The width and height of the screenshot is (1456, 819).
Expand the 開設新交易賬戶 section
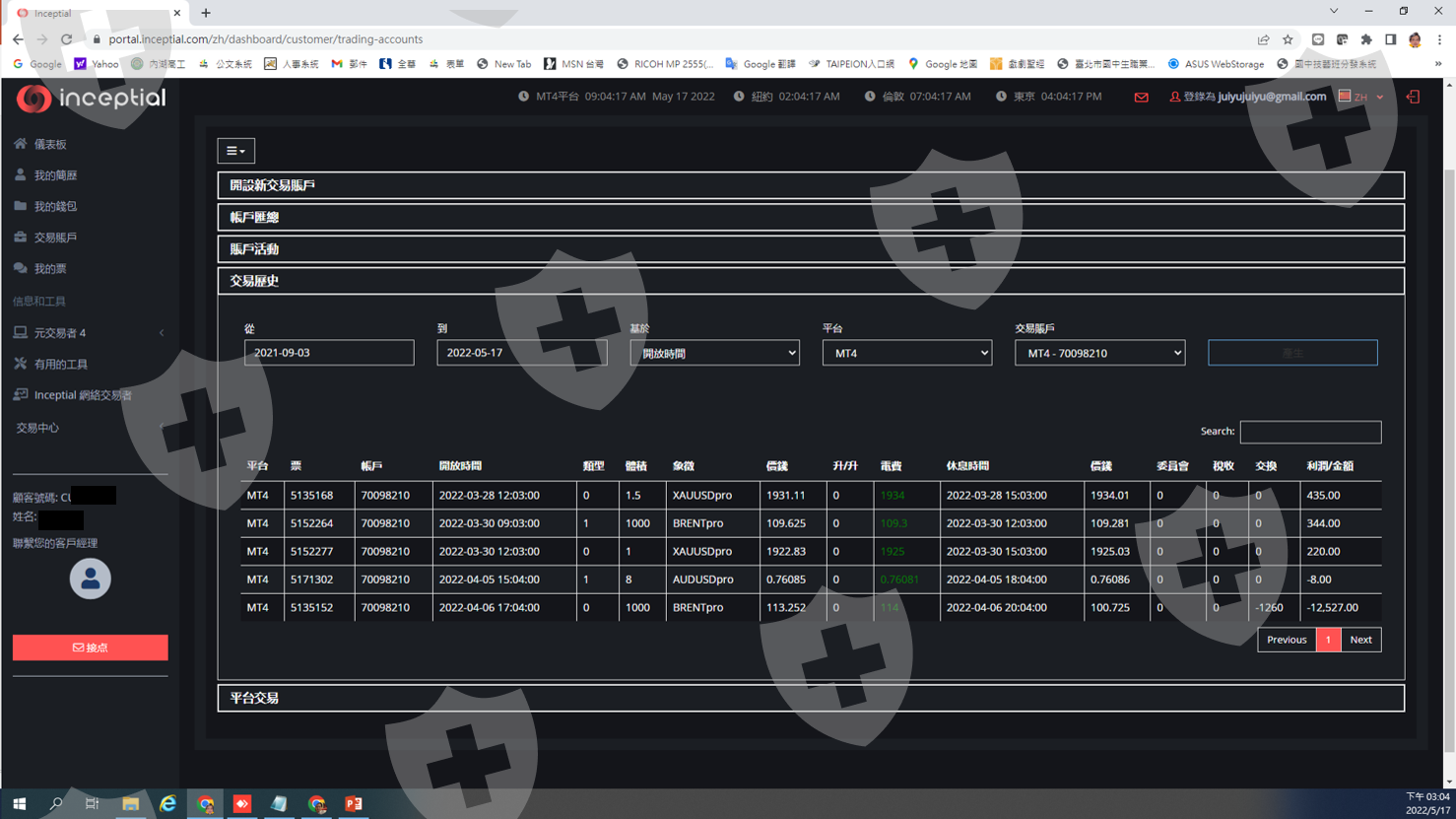click(810, 185)
